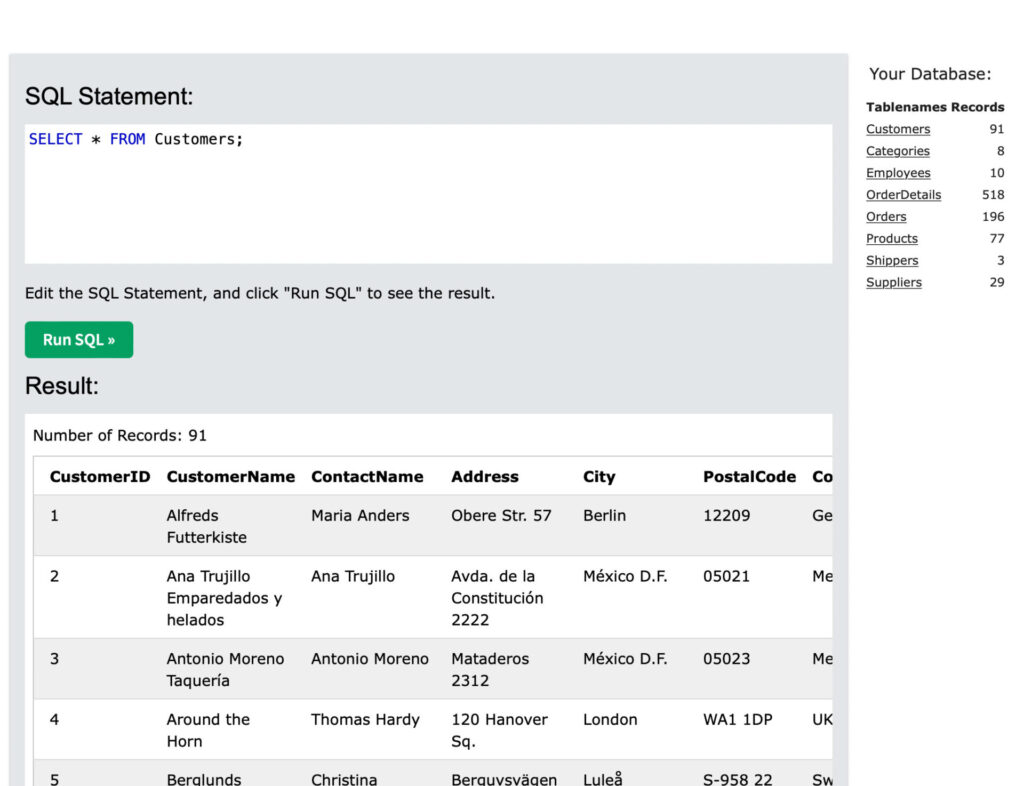Open the Employees table link
The height and width of the screenshot is (786, 1024).
897,173
